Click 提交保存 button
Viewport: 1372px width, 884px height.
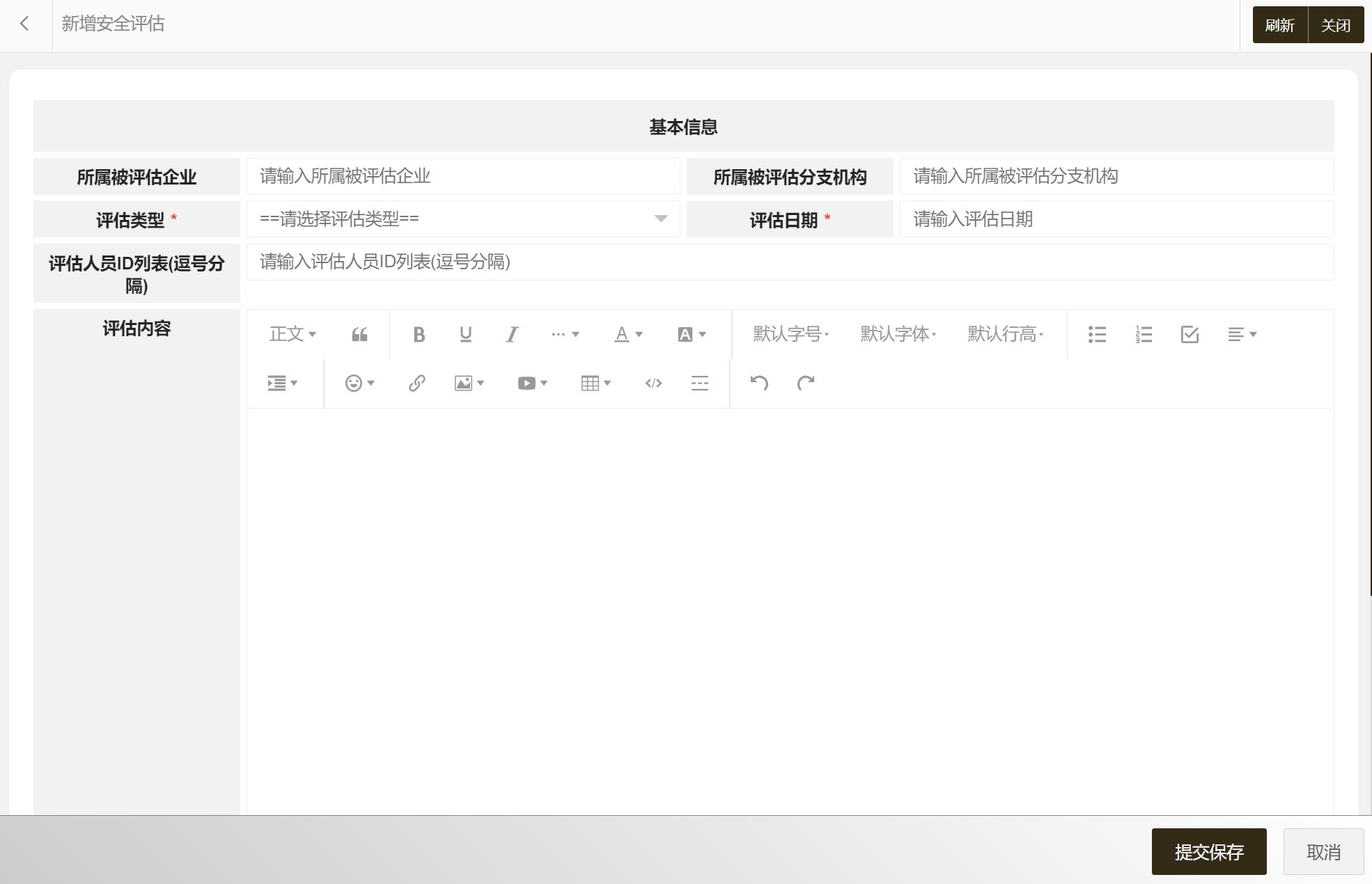click(1208, 851)
